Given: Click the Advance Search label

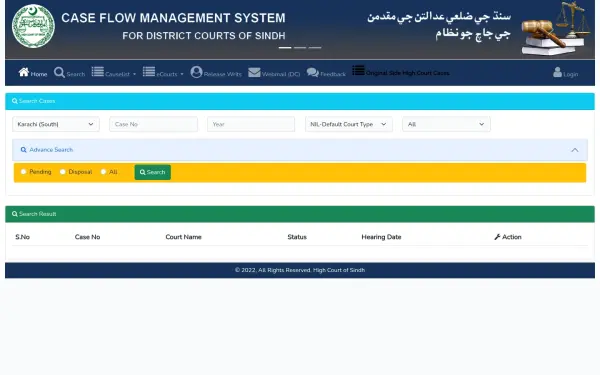Looking at the screenshot, I should tap(51, 150).
